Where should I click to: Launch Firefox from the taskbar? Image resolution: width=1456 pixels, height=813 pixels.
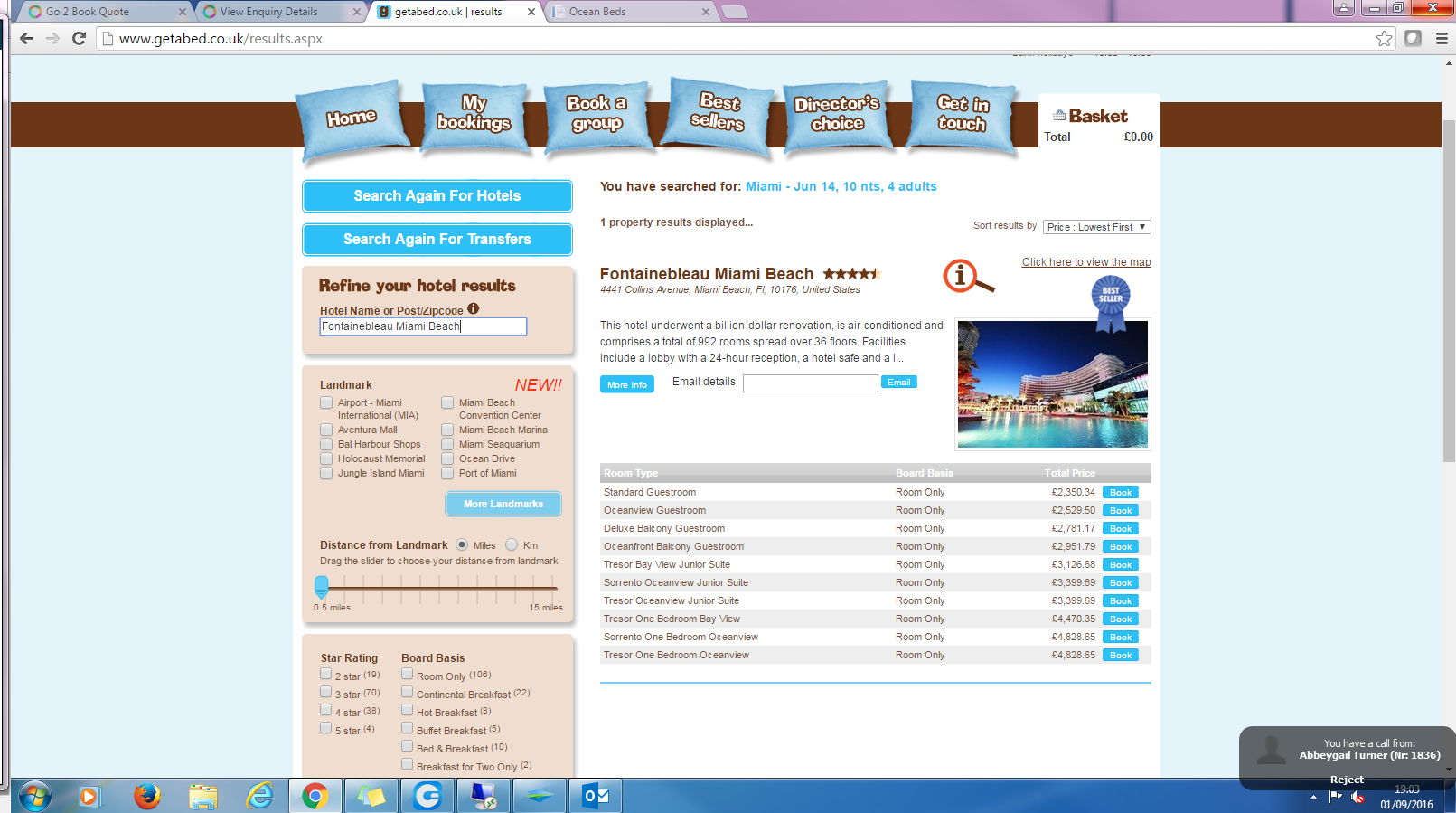[x=146, y=796]
